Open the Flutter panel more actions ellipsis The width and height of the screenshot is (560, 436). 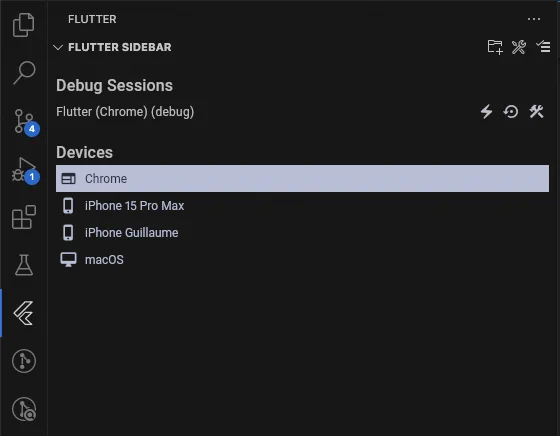(534, 19)
